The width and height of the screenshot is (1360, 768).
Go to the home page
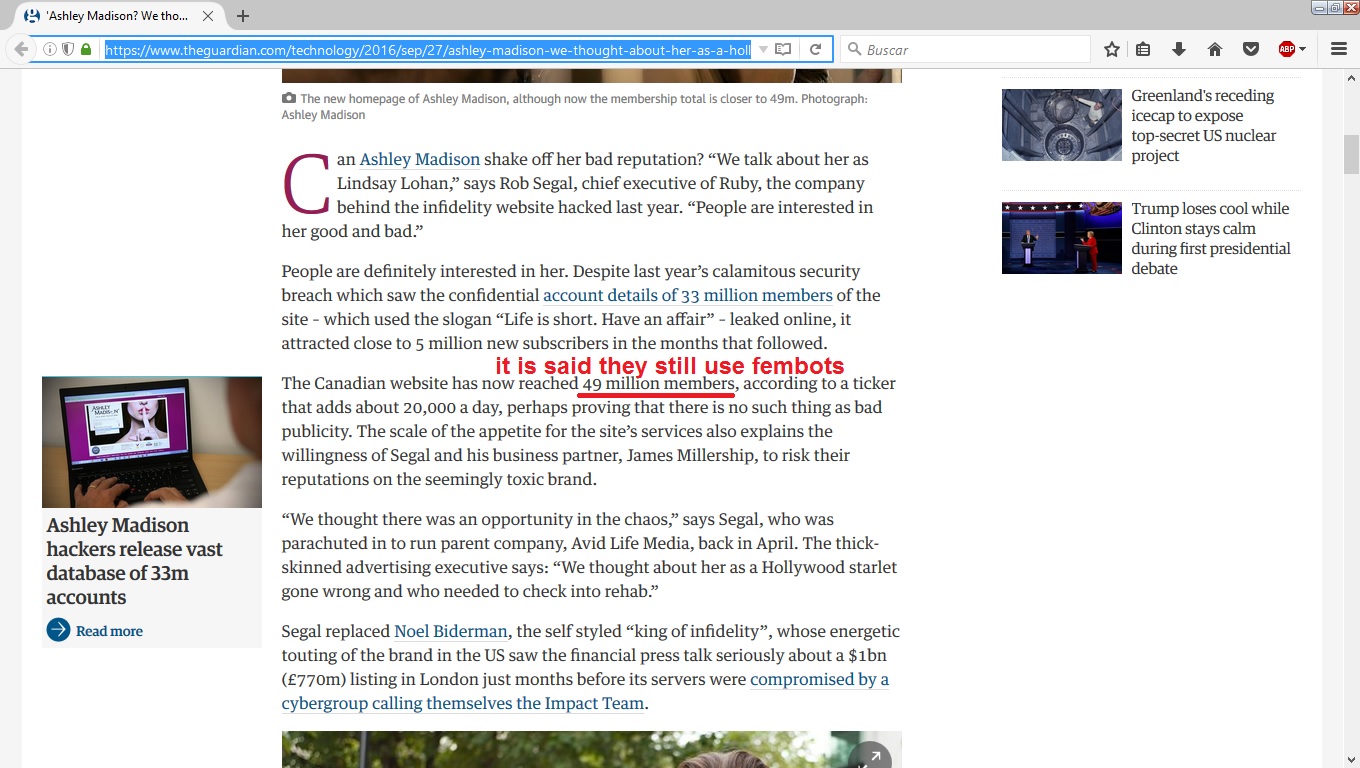(1215, 49)
